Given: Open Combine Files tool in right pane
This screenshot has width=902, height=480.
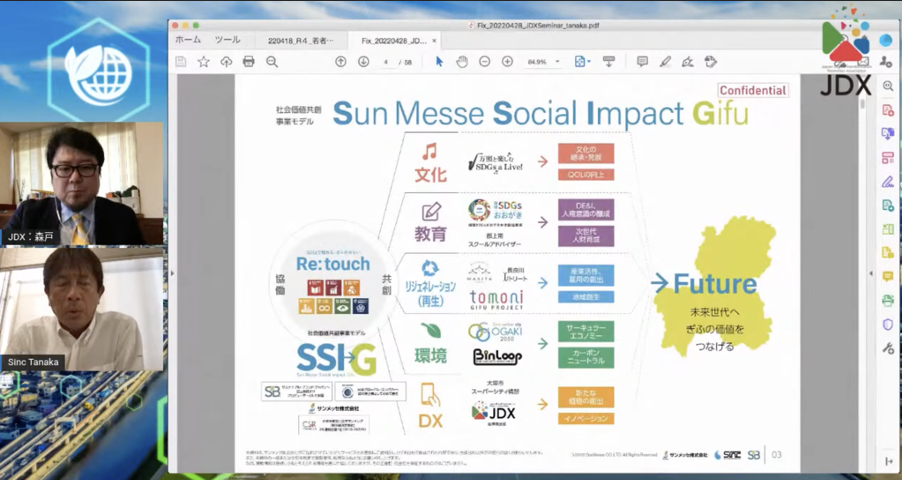Looking at the screenshot, I should pos(888,134).
